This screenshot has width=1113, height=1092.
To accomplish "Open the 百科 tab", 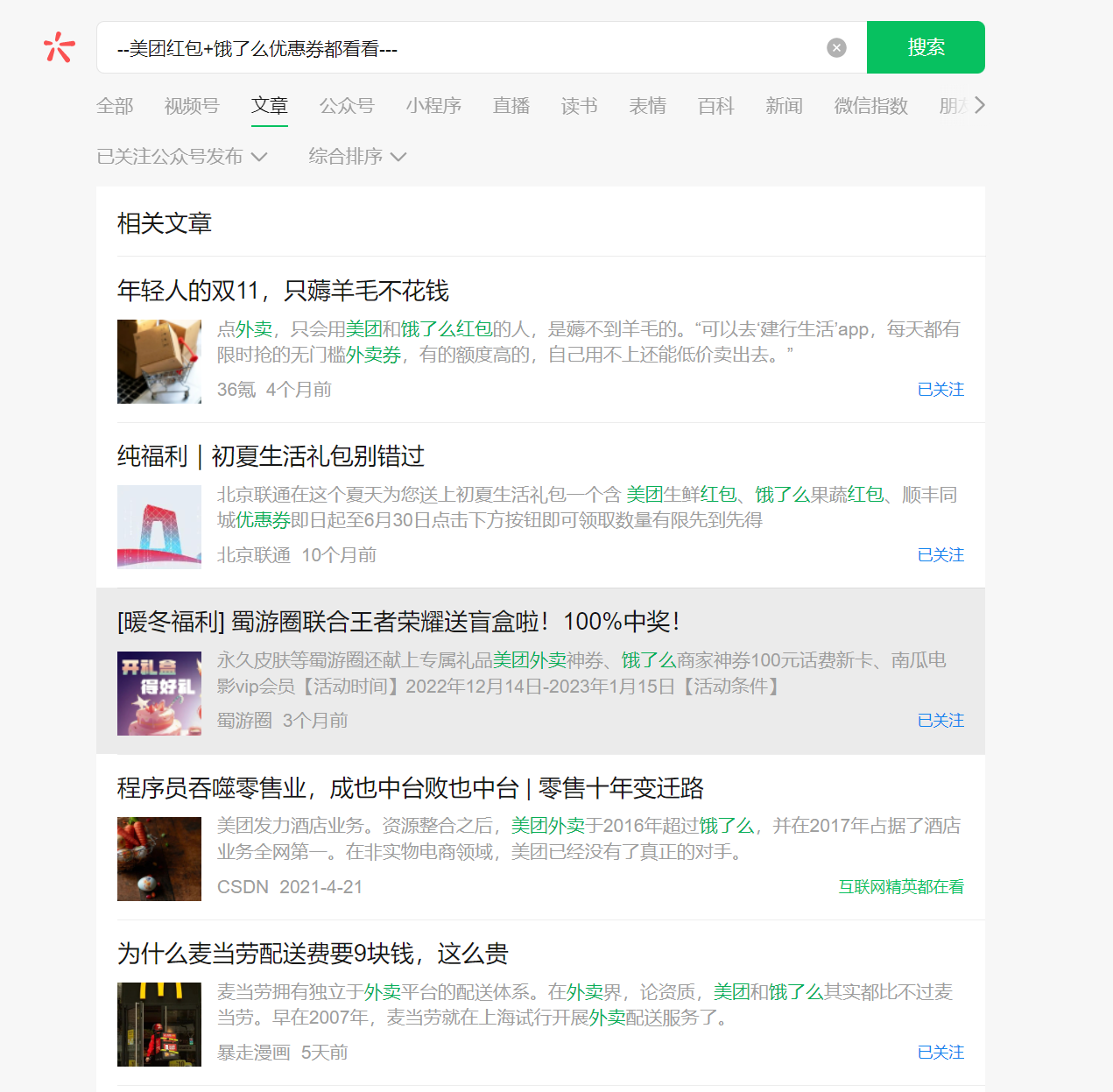I will pos(716,106).
